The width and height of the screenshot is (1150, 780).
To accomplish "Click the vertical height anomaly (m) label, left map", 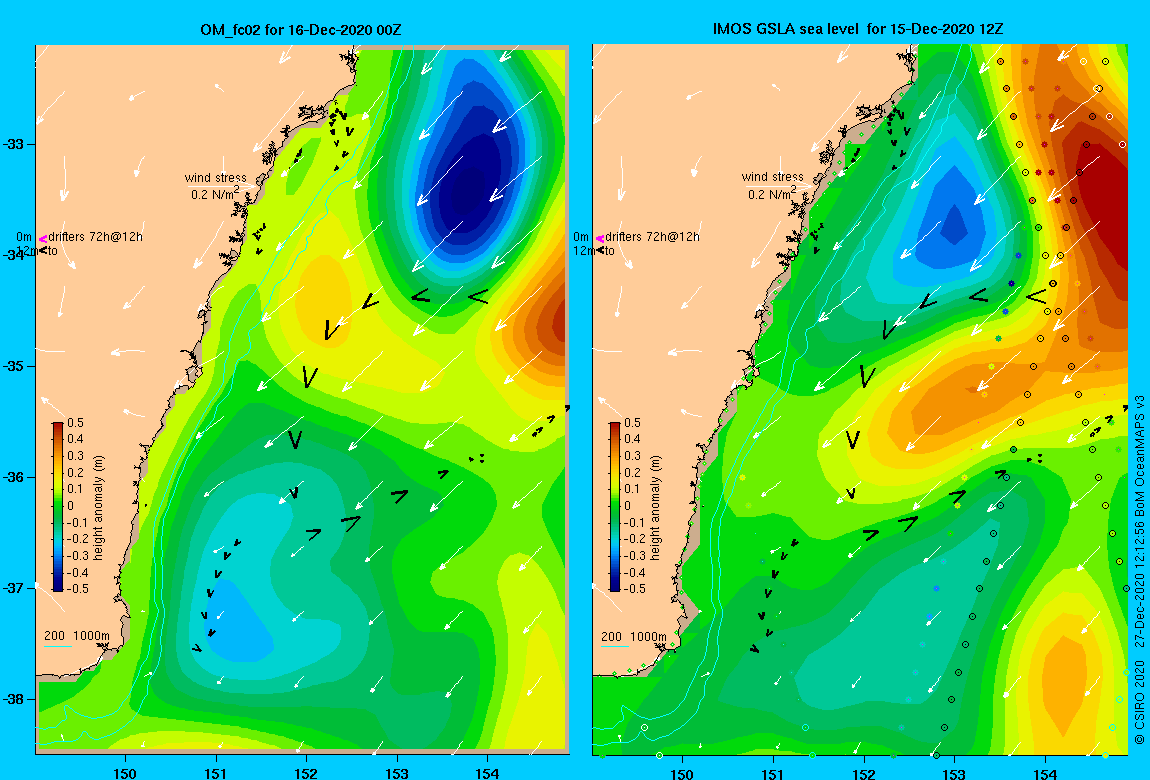I will tap(99, 507).
